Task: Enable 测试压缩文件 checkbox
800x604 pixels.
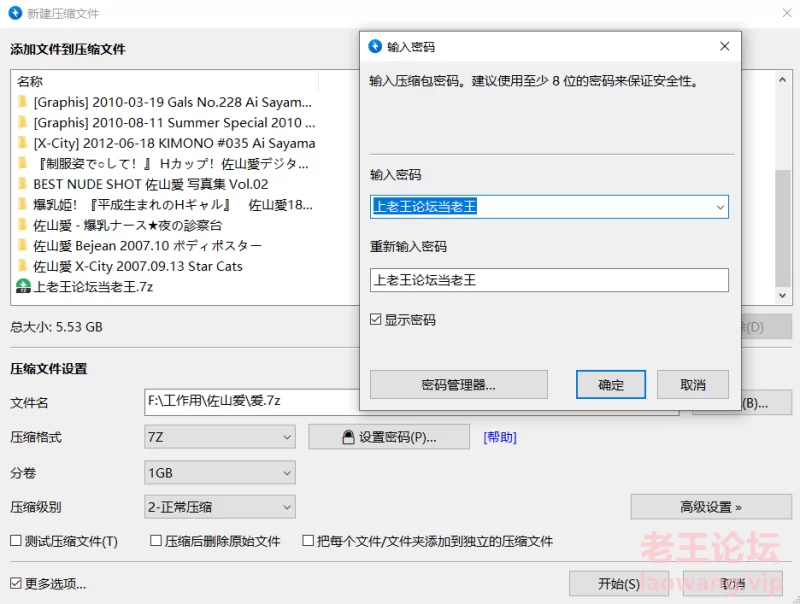Action: click(16, 541)
